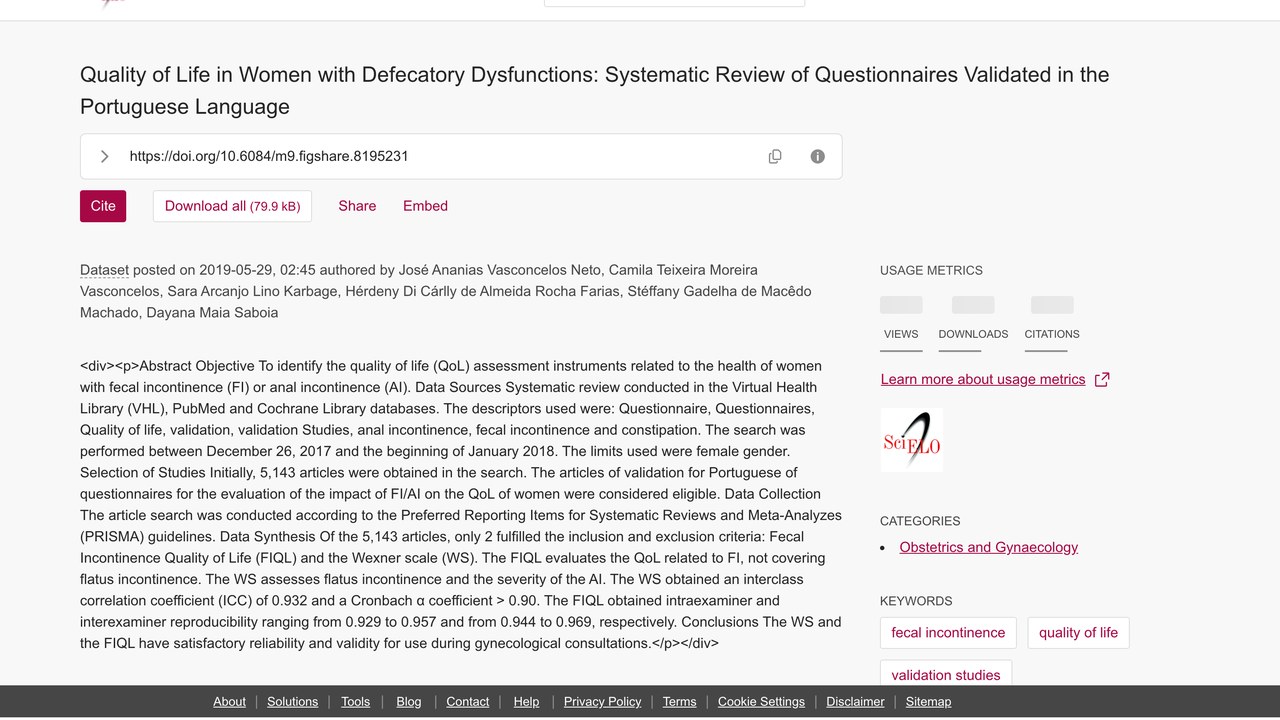Open the Tools footer link
This screenshot has height=720, width=1280.
[x=355, y=702]
